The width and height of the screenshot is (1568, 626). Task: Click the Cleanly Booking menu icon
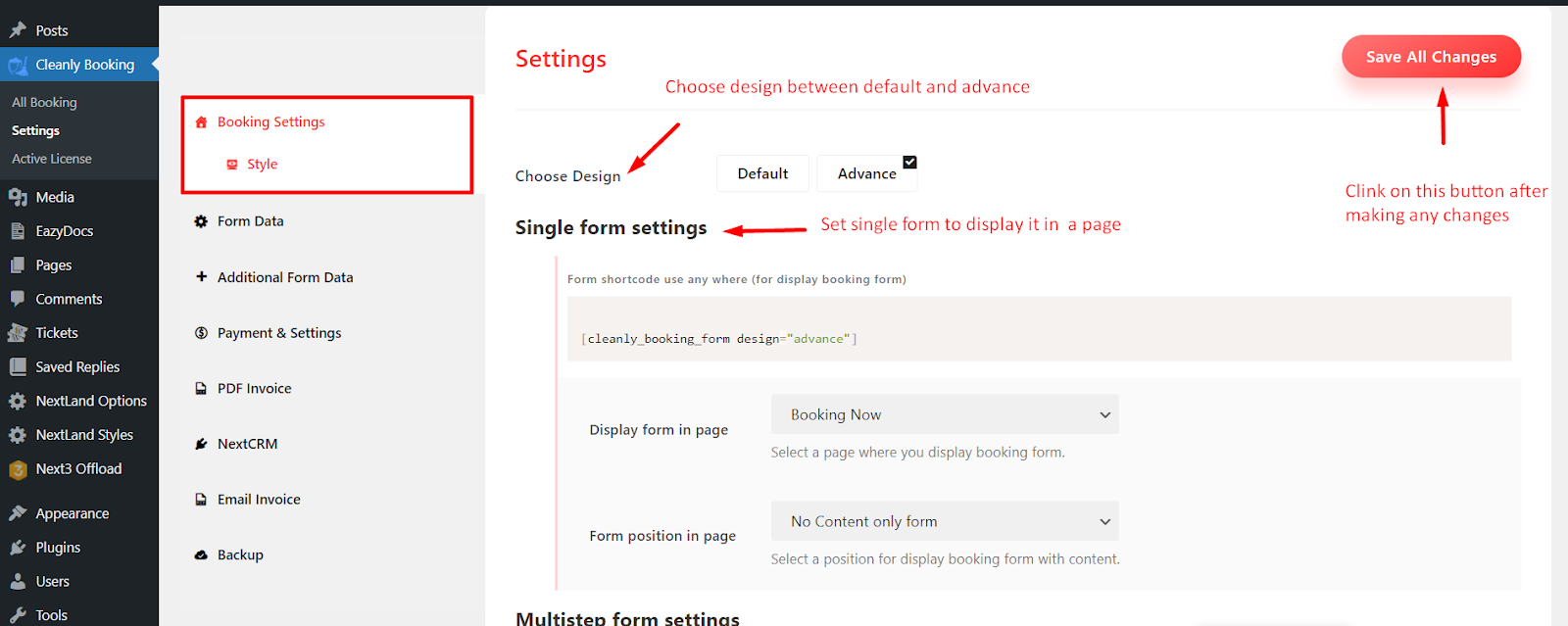(x=18, y=65)
